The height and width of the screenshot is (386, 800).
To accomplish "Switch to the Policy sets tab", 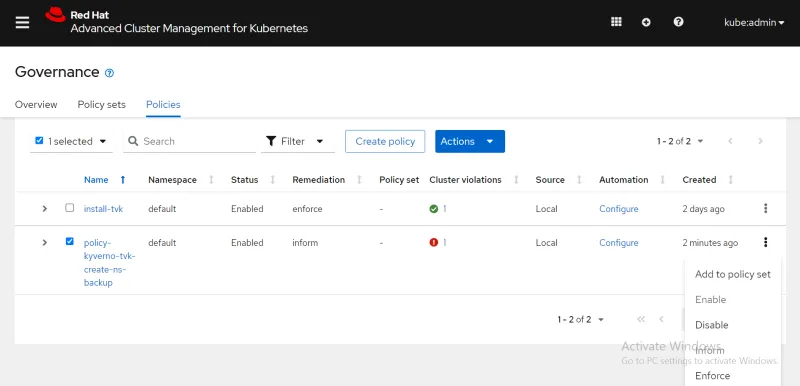I will [x=102, y=105].
